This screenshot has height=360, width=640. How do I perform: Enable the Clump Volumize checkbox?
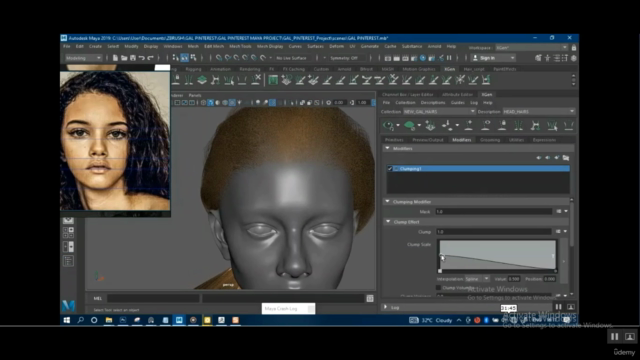[438, 288]
